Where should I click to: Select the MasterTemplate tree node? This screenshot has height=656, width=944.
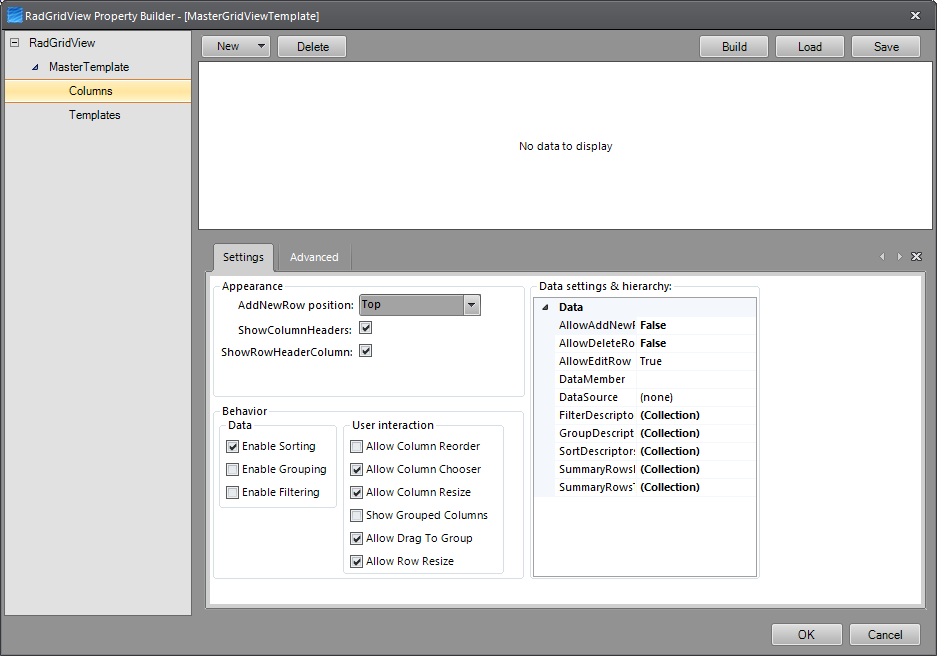[89, 67]
